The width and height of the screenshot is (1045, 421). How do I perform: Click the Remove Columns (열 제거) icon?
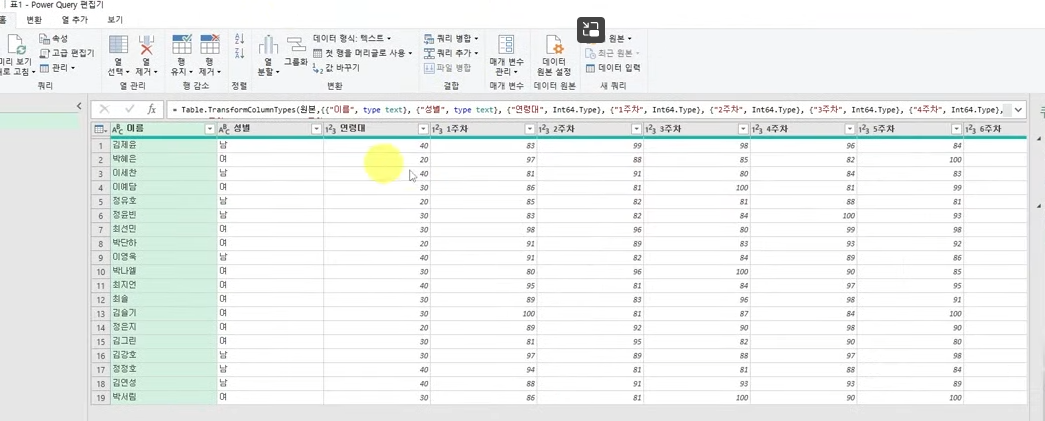147,45
